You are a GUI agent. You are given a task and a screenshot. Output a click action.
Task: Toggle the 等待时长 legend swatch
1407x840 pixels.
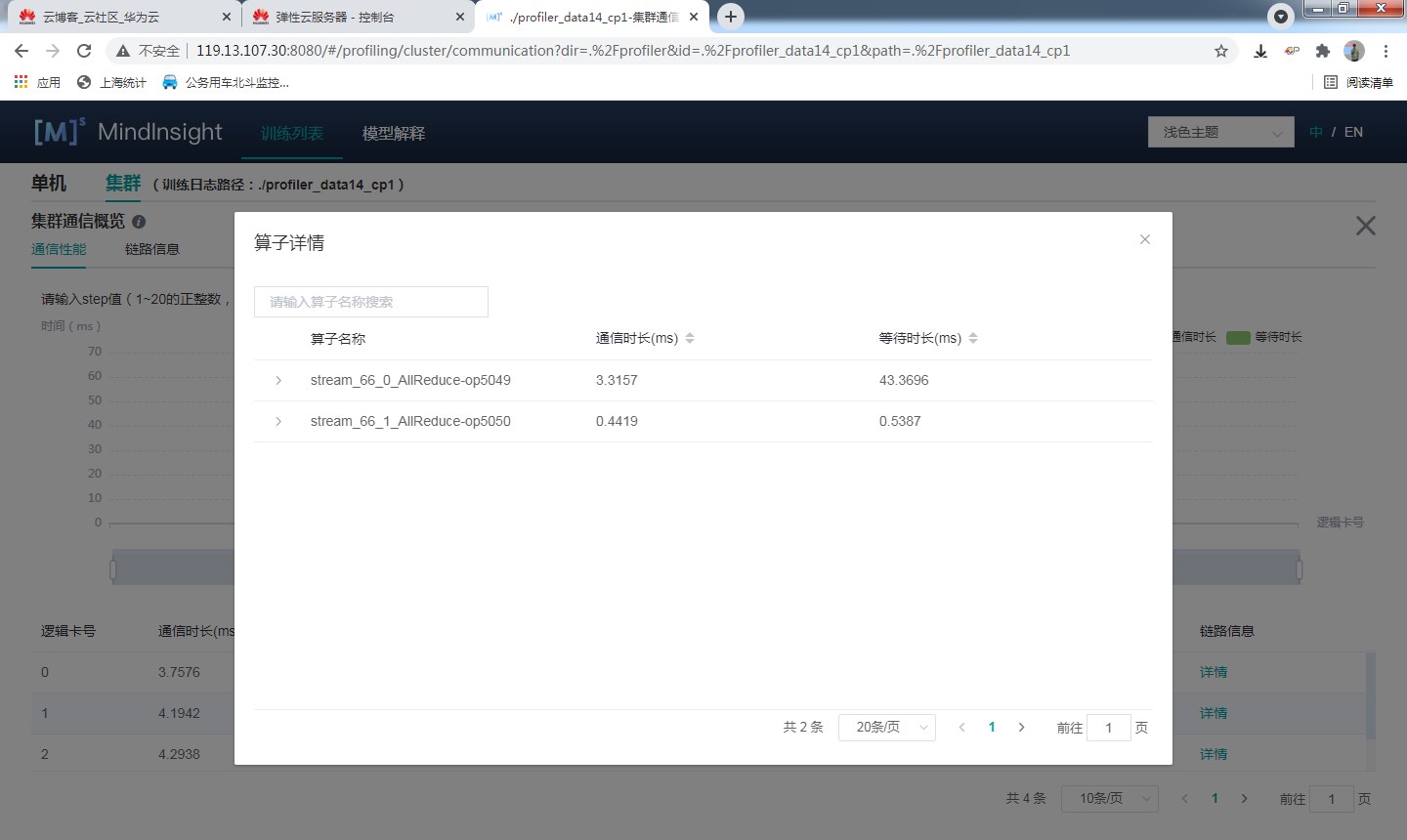pyautogui.click(x=1238, y=337)
